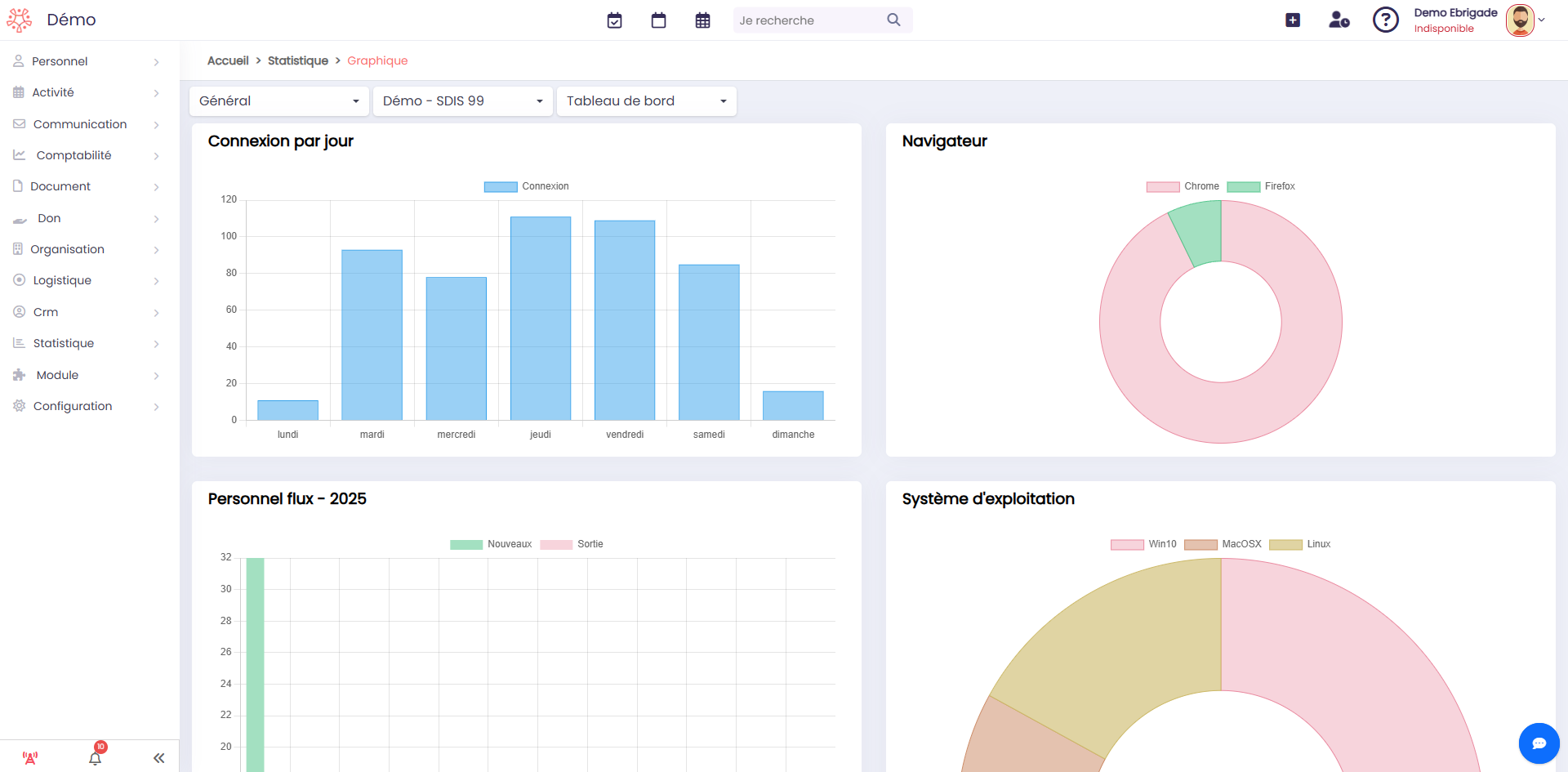Toggle Nouveaux series in Personnel flux legend
Viewport: 1568px width, 772px height.
[x=491, y=544]
